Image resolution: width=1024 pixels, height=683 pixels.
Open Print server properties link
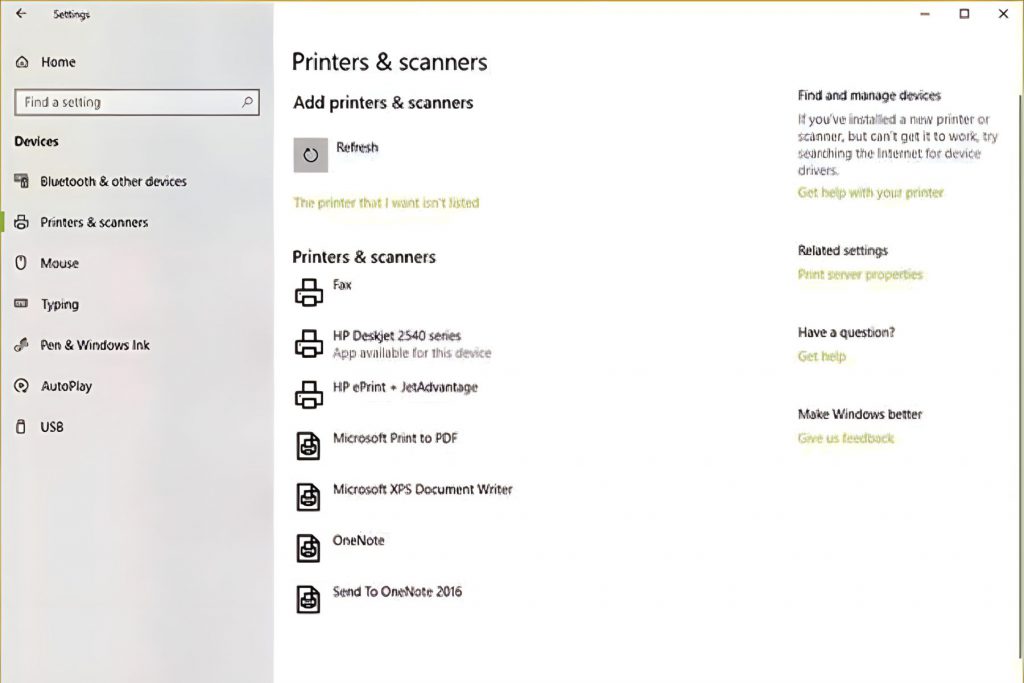tap(860, 275)
